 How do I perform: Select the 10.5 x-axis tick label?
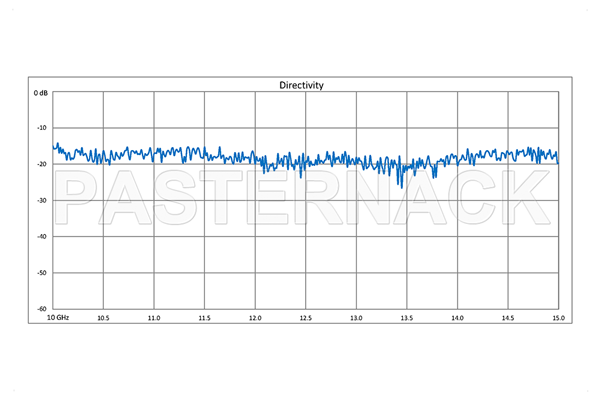click(103, 318)
